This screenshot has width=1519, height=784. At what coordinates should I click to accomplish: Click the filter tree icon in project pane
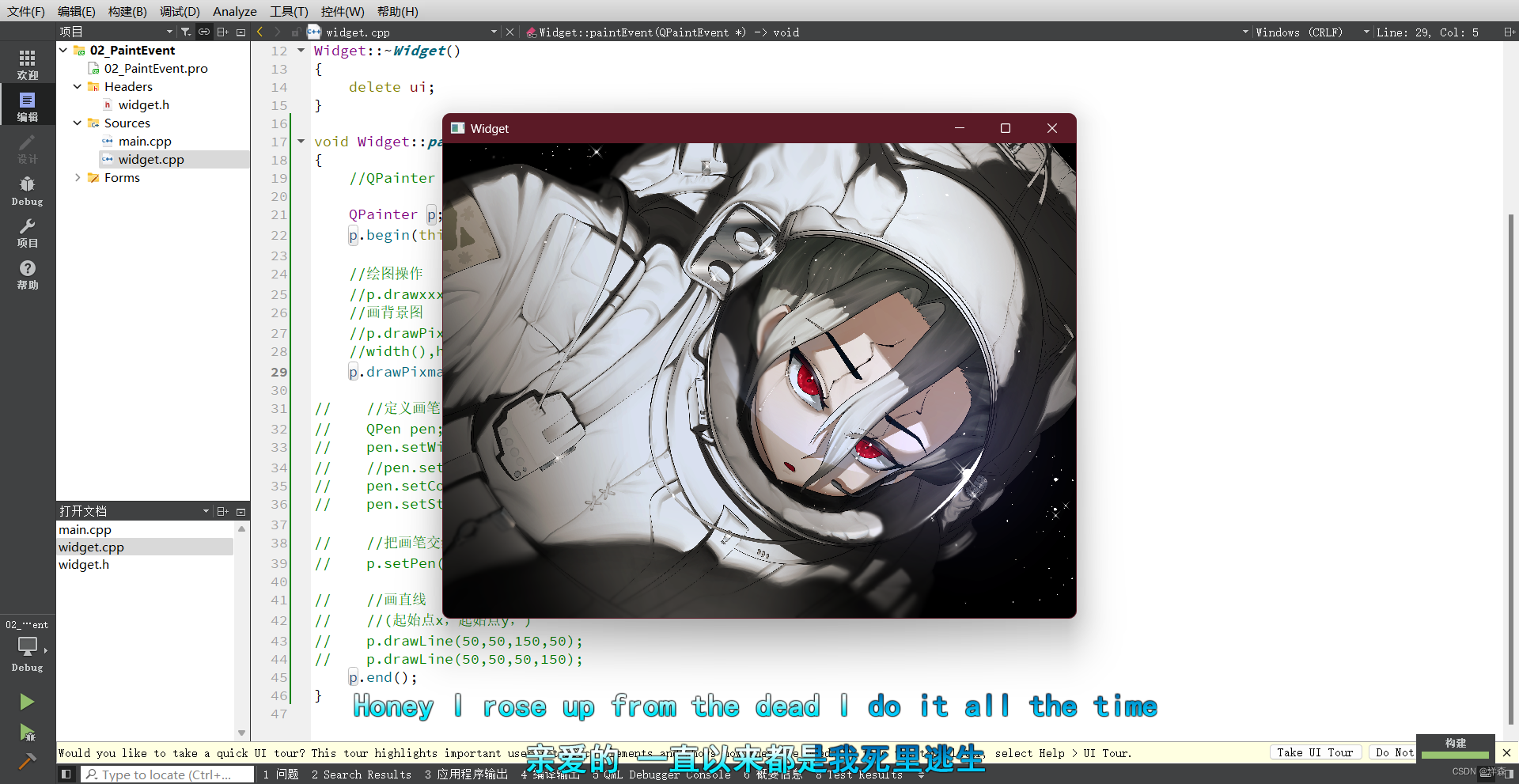click(x=186, y=32)
